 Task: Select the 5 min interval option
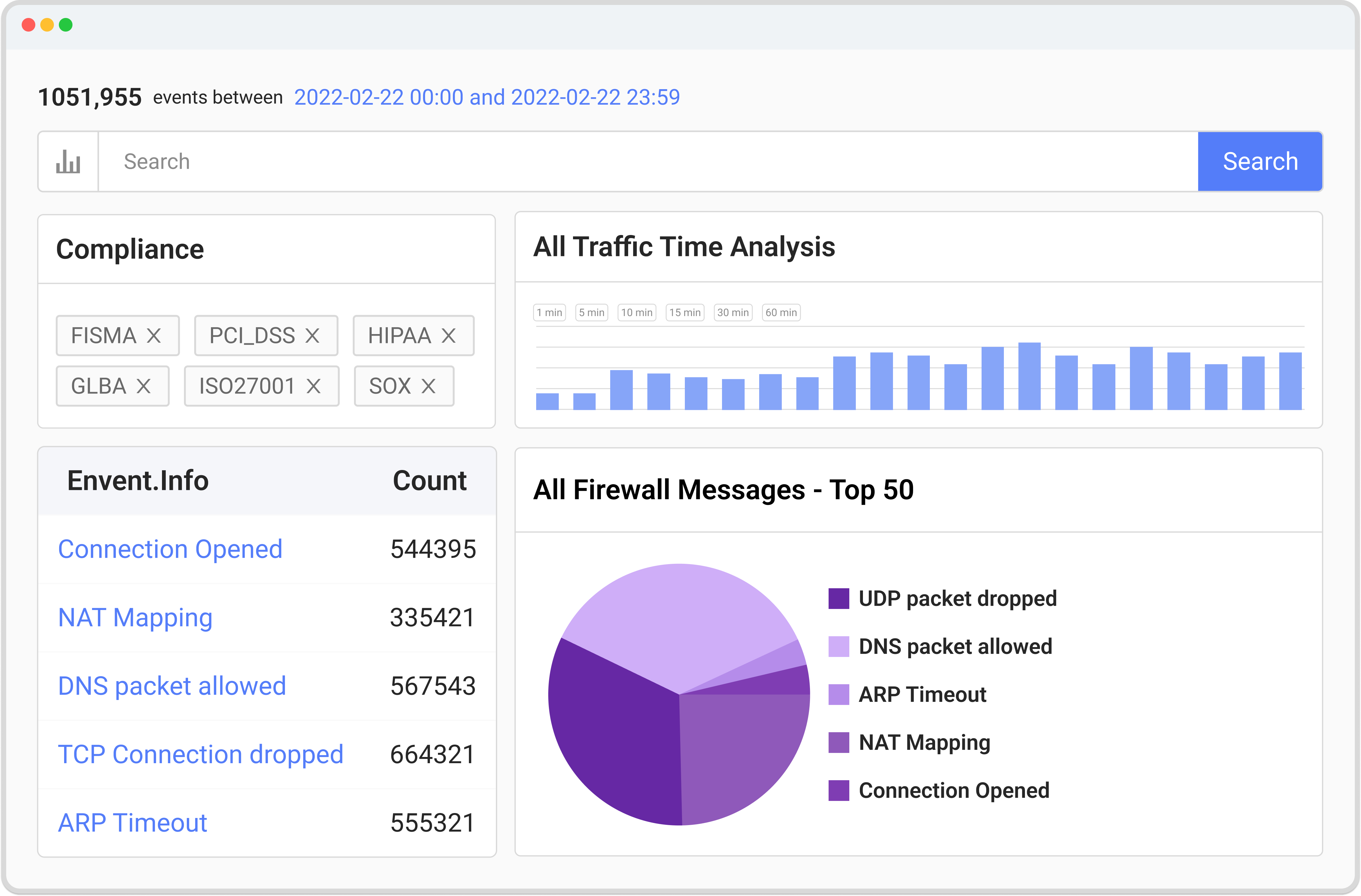[x=591, y=313]
